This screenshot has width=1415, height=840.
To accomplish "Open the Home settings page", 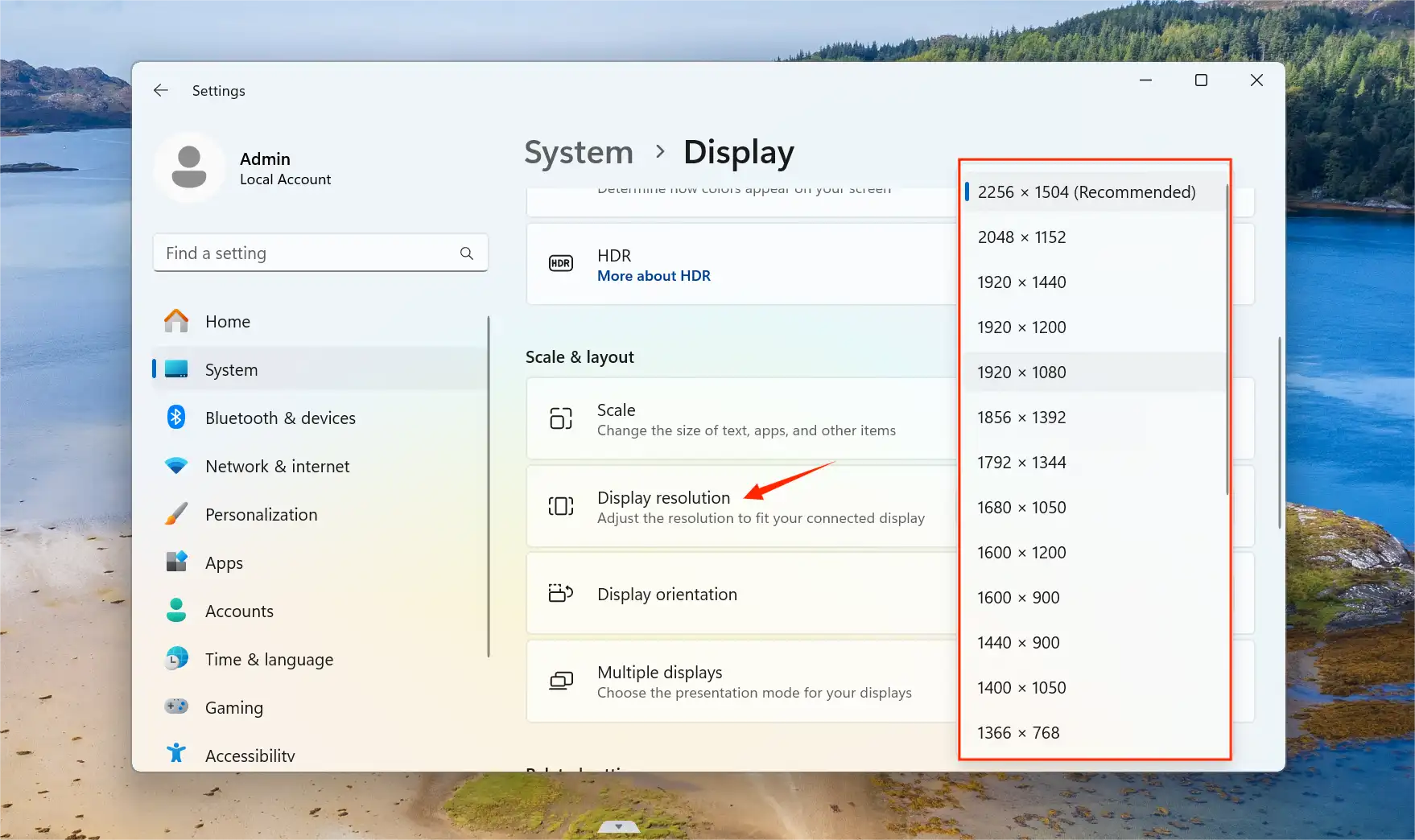I will [320, 321].
